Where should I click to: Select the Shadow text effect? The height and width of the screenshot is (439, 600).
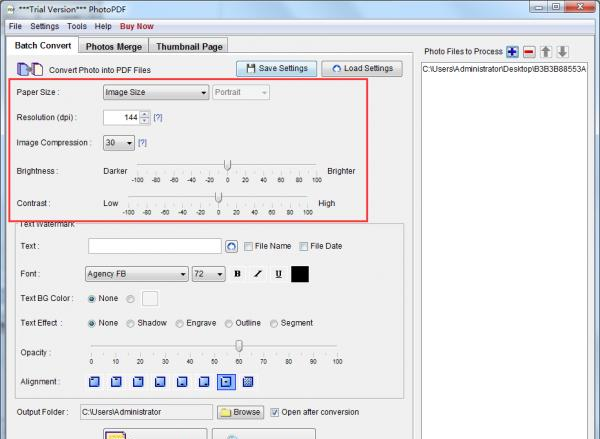(131, 323)
